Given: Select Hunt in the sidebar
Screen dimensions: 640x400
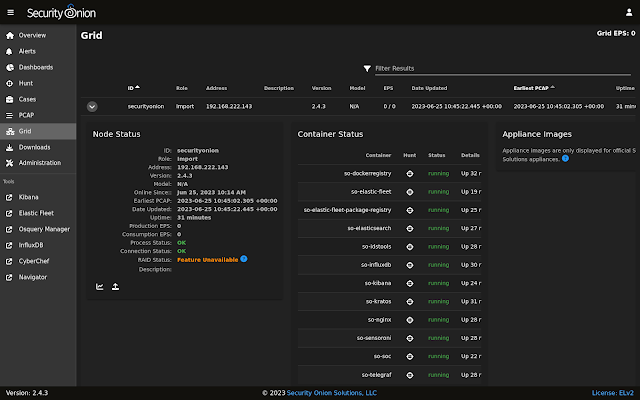Looking at the screenshot, I should pos(38,83).
